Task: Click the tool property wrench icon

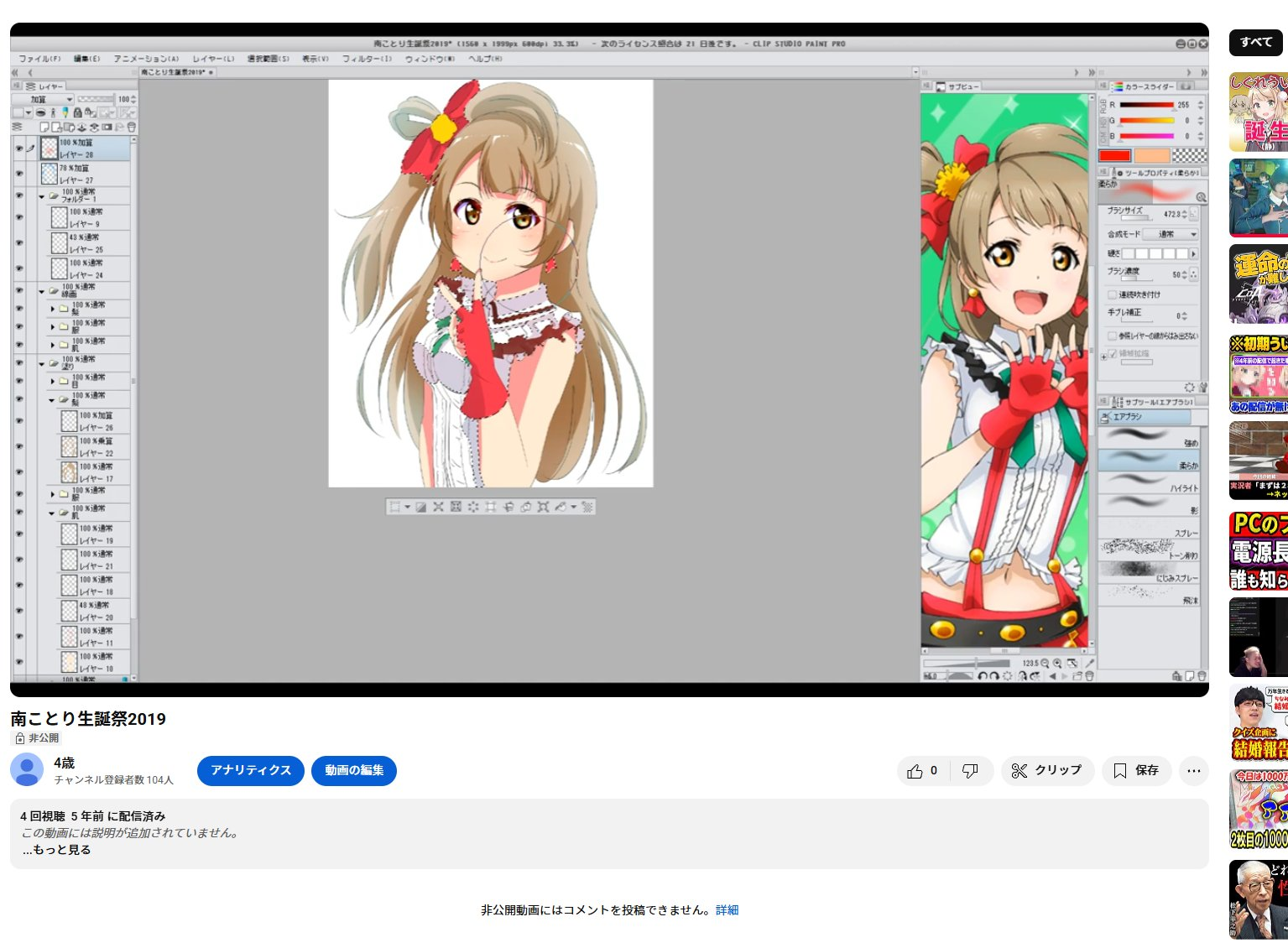Action: point(1202,388)
